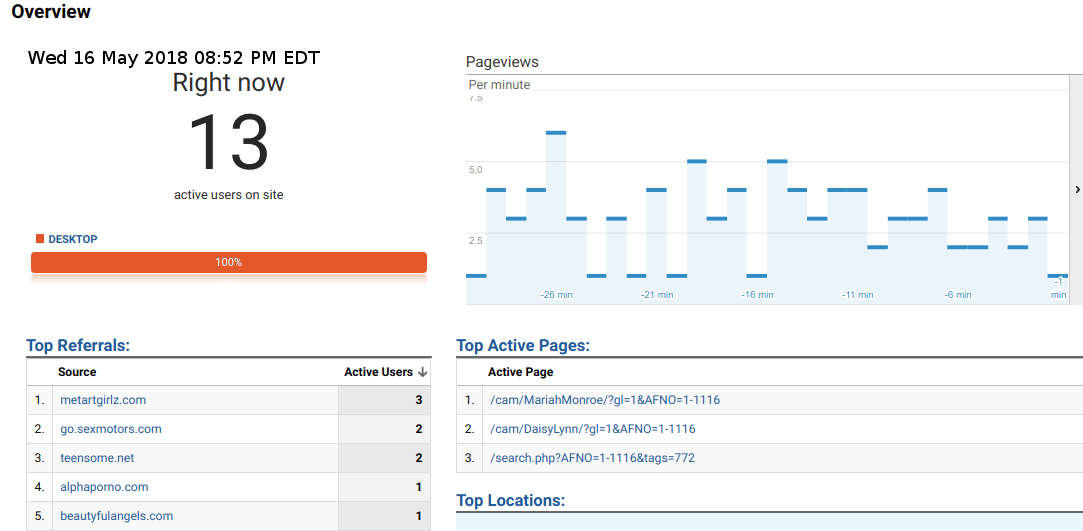Open the /cam/DaisyLynn/ active page link
This screenshot has height=531, width=1083.
click(592, 429)
